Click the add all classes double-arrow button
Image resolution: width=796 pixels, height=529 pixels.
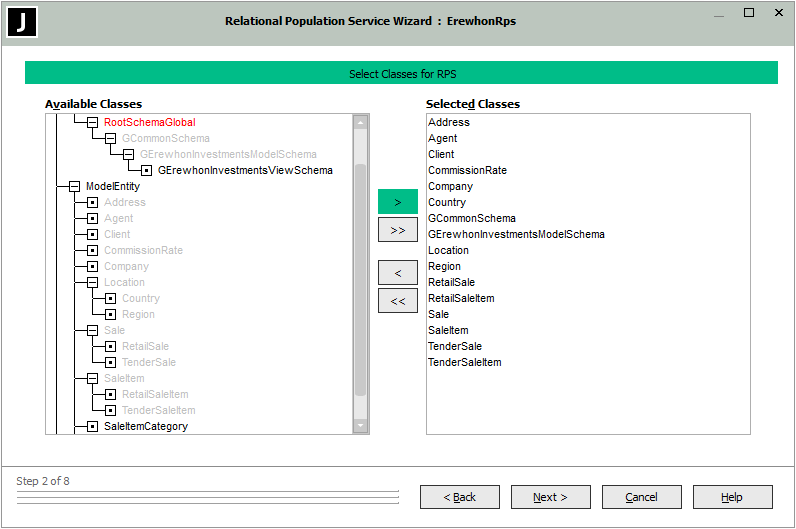coord(397,229)
